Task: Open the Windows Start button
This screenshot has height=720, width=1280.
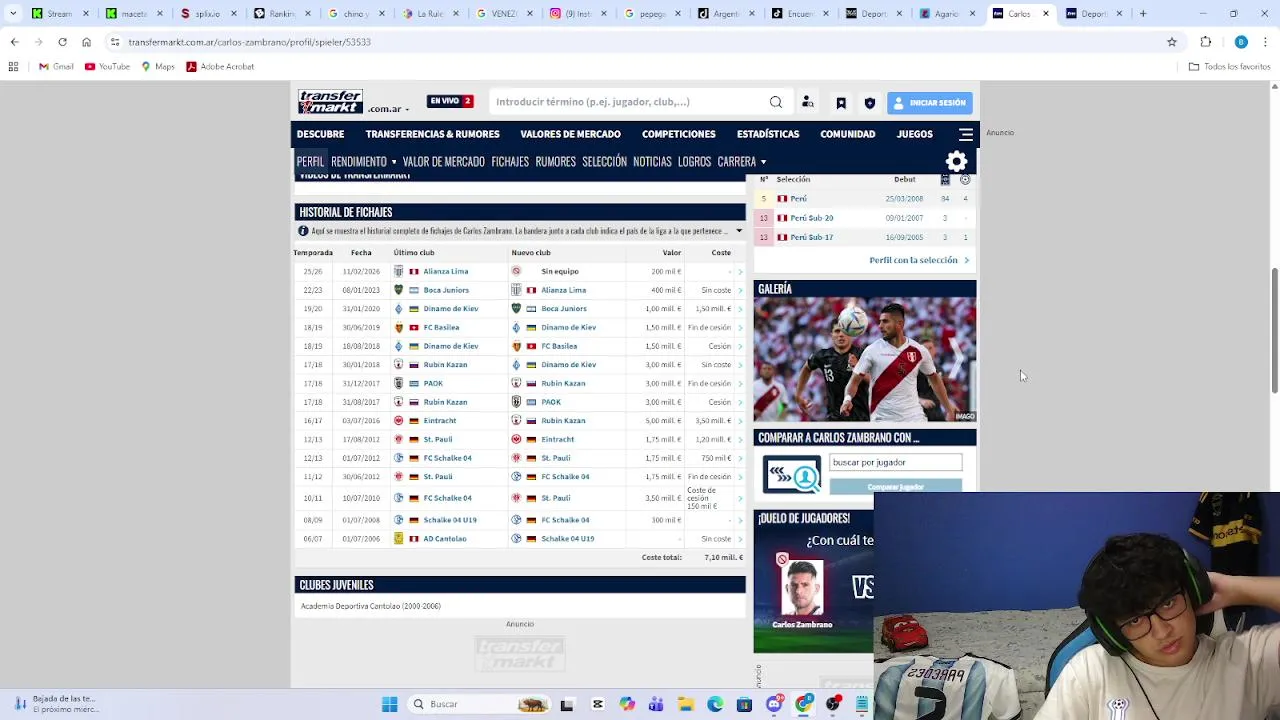Action: pyautogui.click(x=389, y=704)
